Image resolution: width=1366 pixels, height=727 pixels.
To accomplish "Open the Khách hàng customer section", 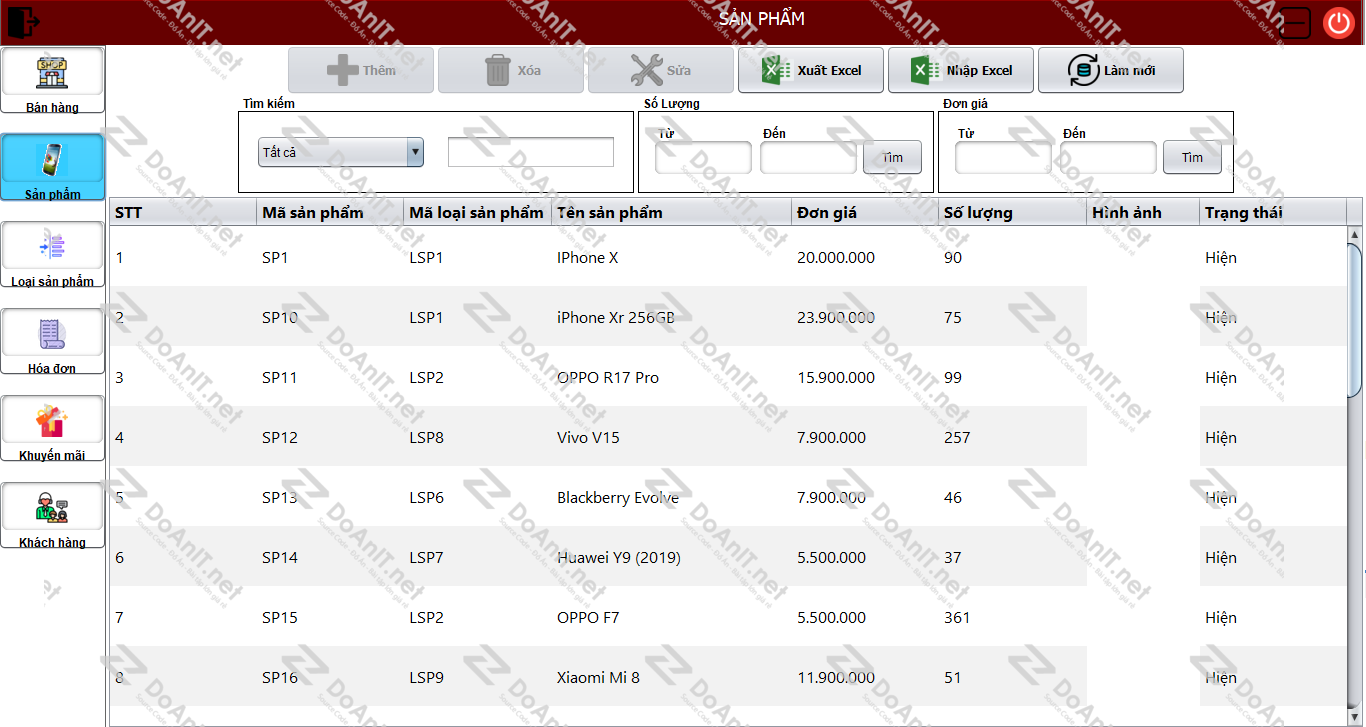I will tap(52, 516).
